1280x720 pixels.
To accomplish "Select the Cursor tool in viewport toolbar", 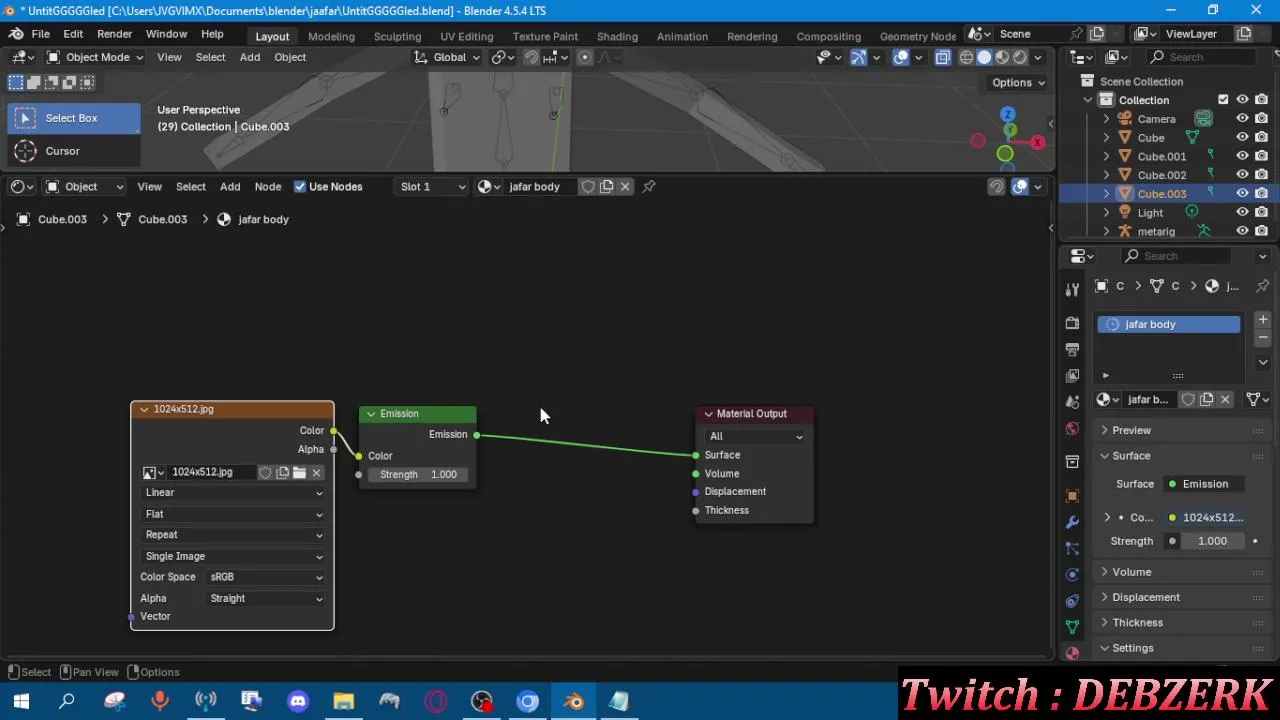I will (74, 151).
